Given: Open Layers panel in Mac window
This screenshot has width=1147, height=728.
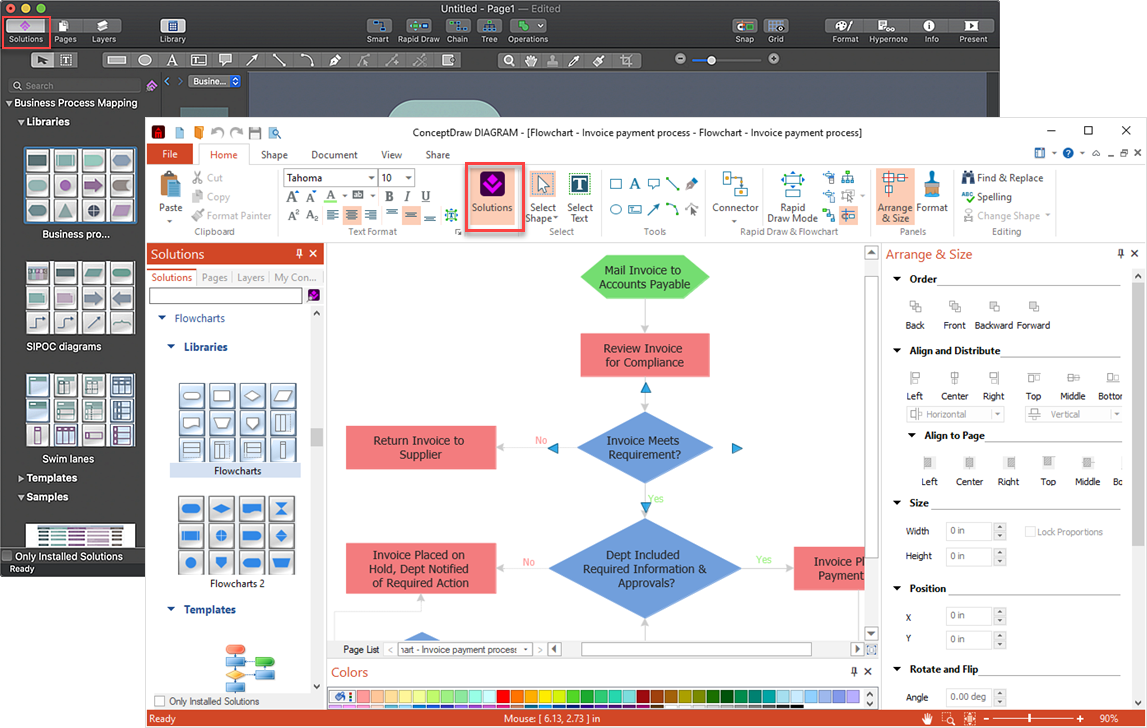Looking at the screenshot, I should click(x=103, y=31).
